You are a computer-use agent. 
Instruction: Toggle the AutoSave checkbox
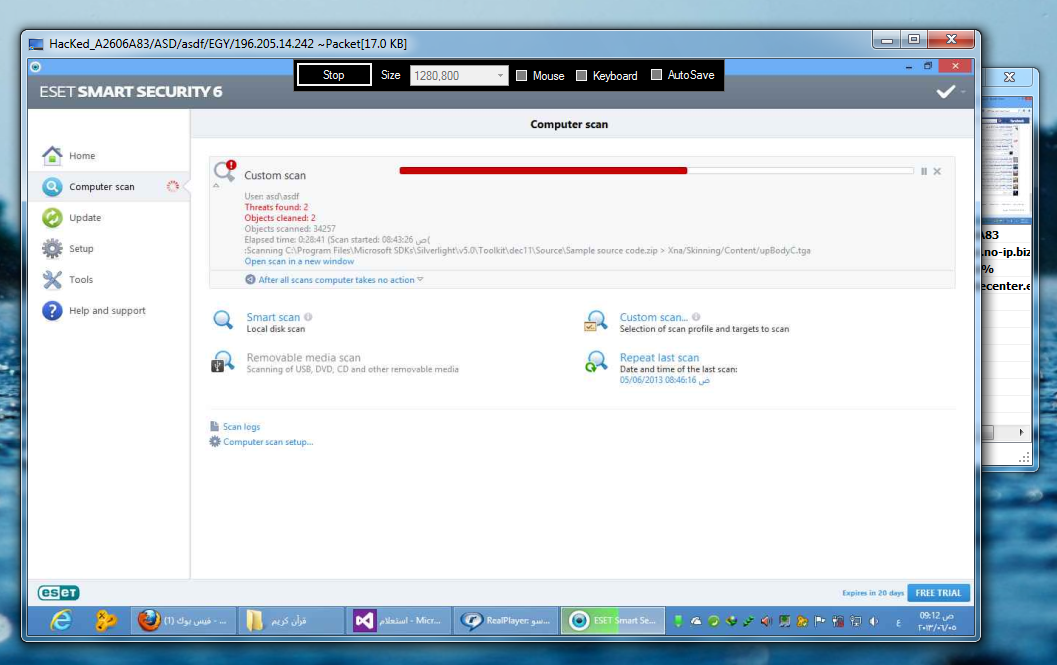click(656, 75)
